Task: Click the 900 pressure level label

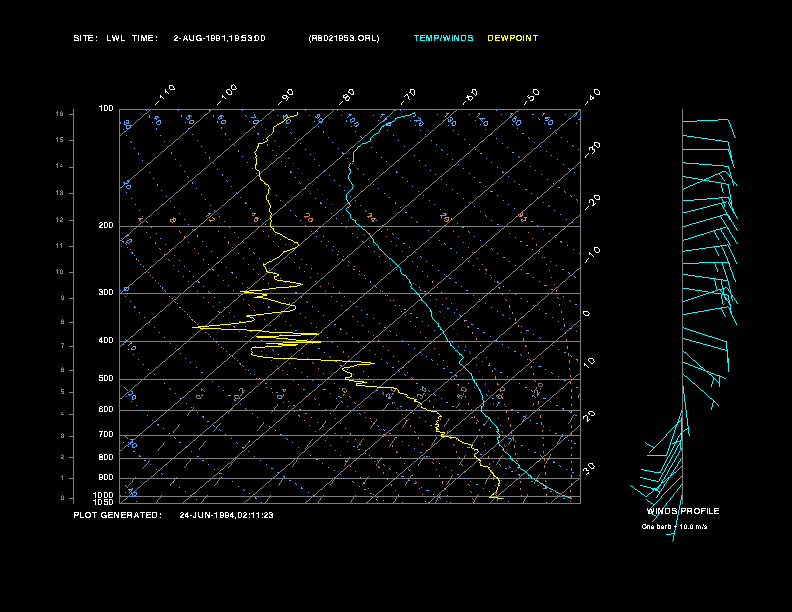Action: pos(106,477)
